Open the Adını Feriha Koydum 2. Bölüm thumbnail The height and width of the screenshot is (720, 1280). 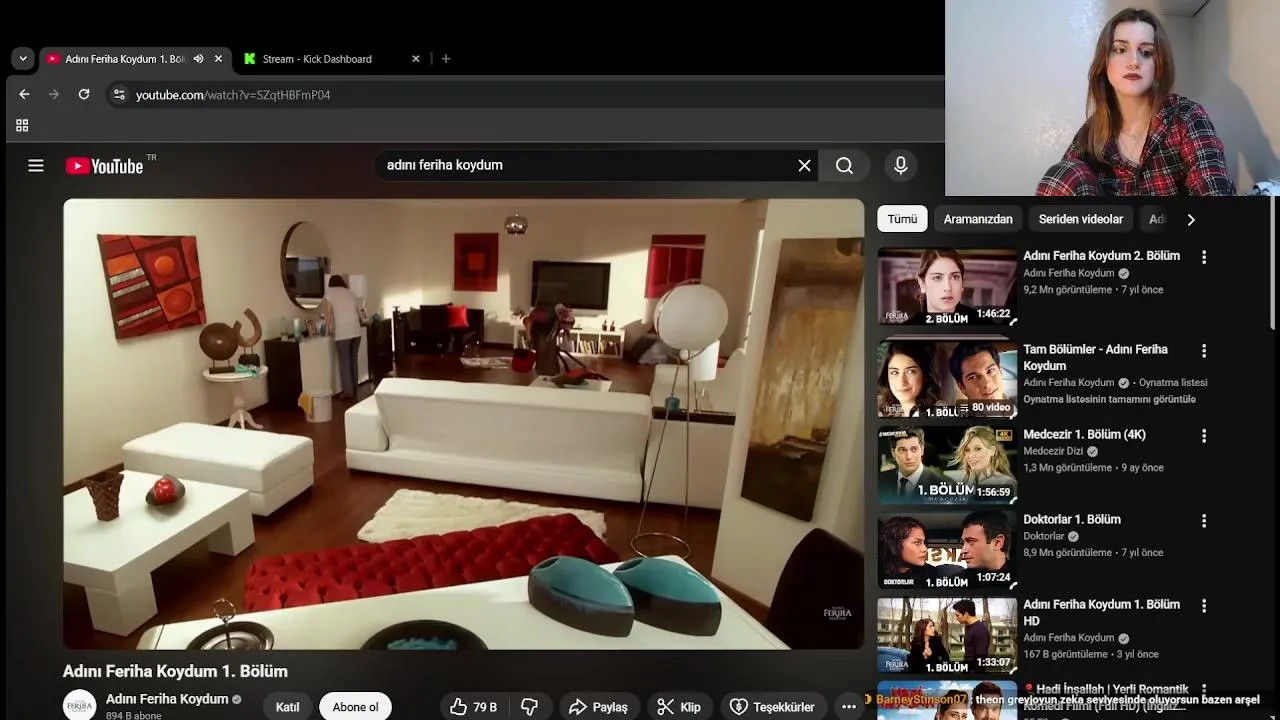(947, 287)
